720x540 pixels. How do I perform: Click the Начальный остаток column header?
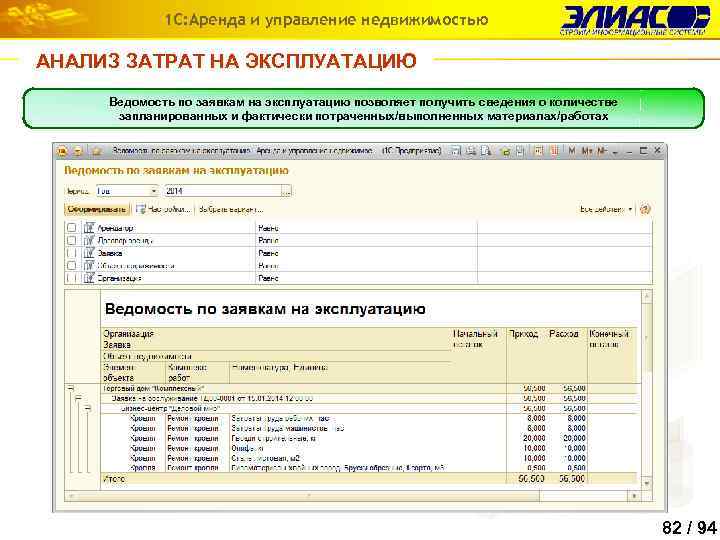[475, 339]
